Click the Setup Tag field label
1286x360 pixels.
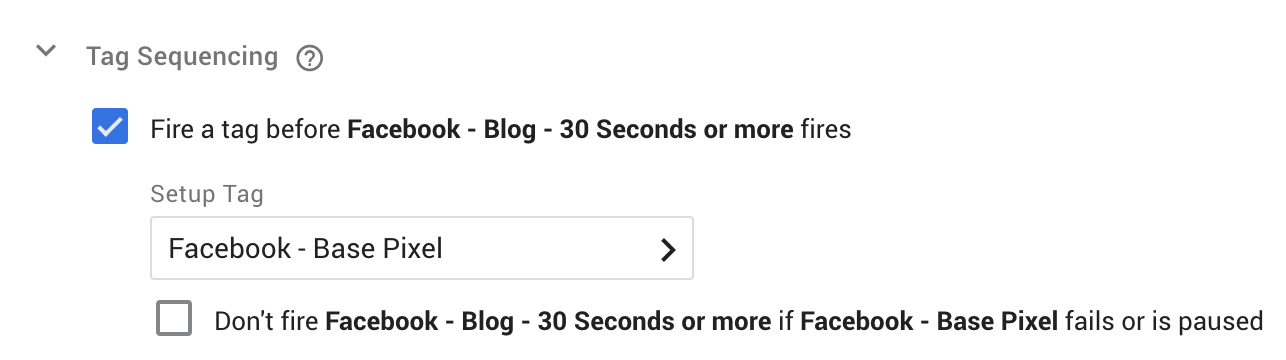click(207, 194)
